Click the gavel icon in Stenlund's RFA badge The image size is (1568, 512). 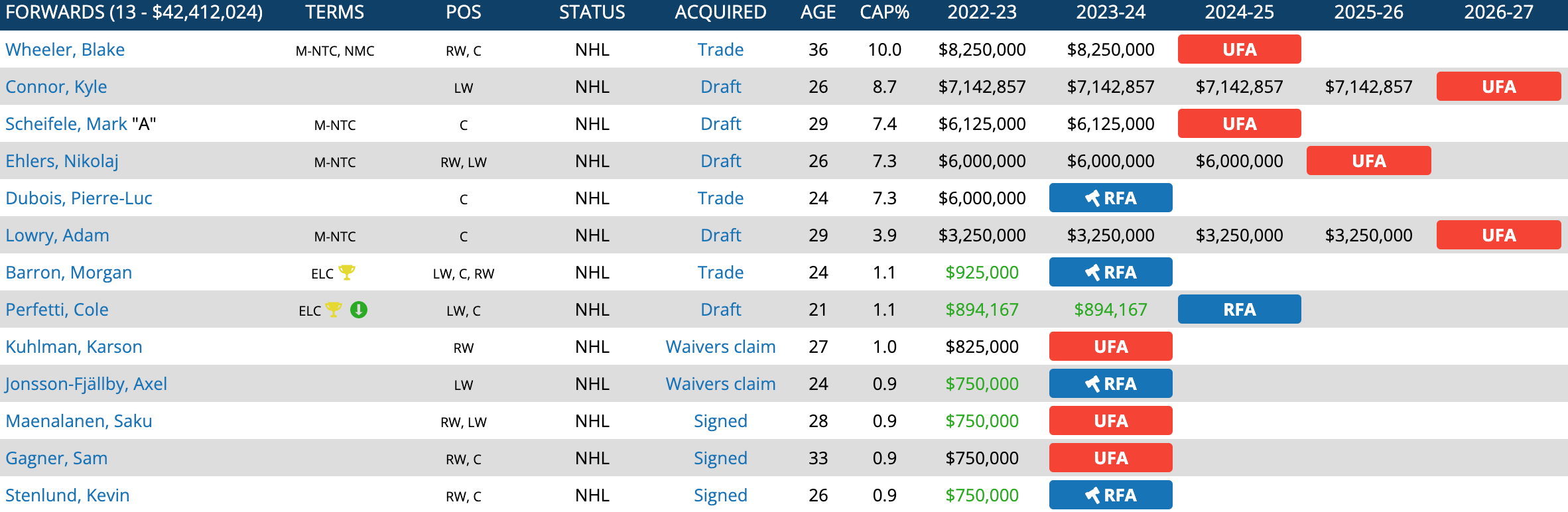point(1092,495)
